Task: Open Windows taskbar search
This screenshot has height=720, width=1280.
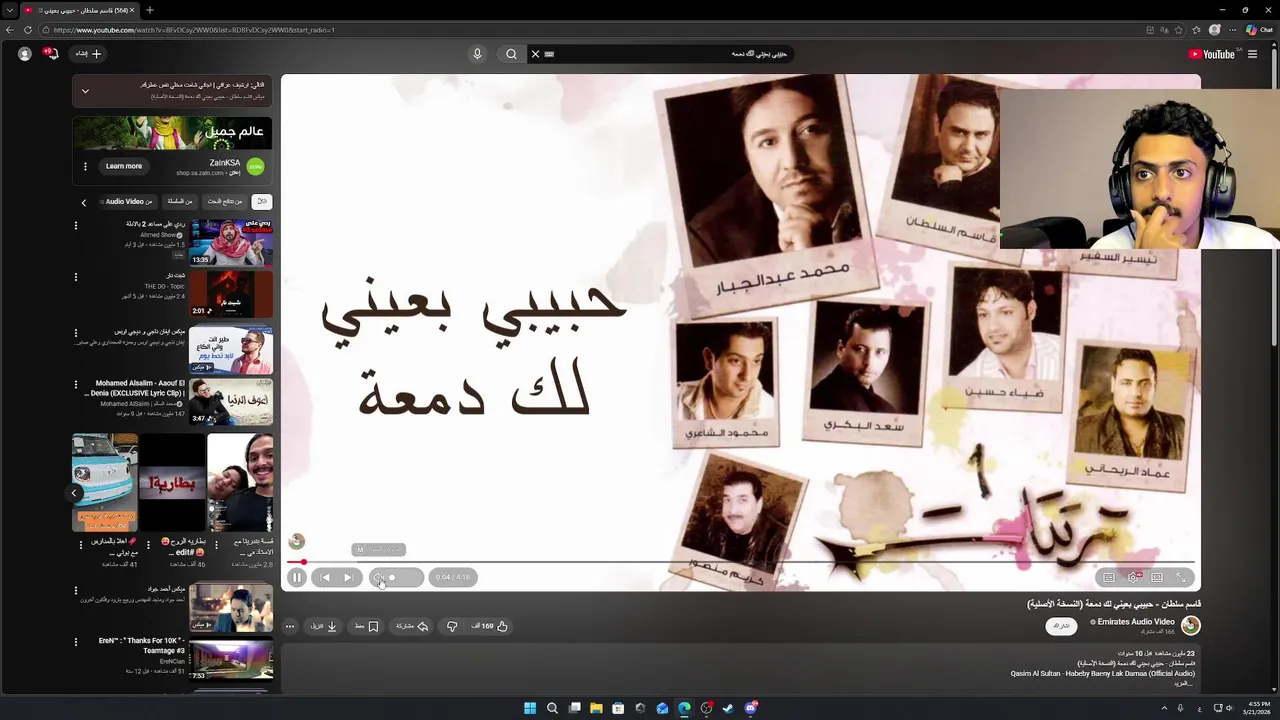Action: [x=552, y=708]
